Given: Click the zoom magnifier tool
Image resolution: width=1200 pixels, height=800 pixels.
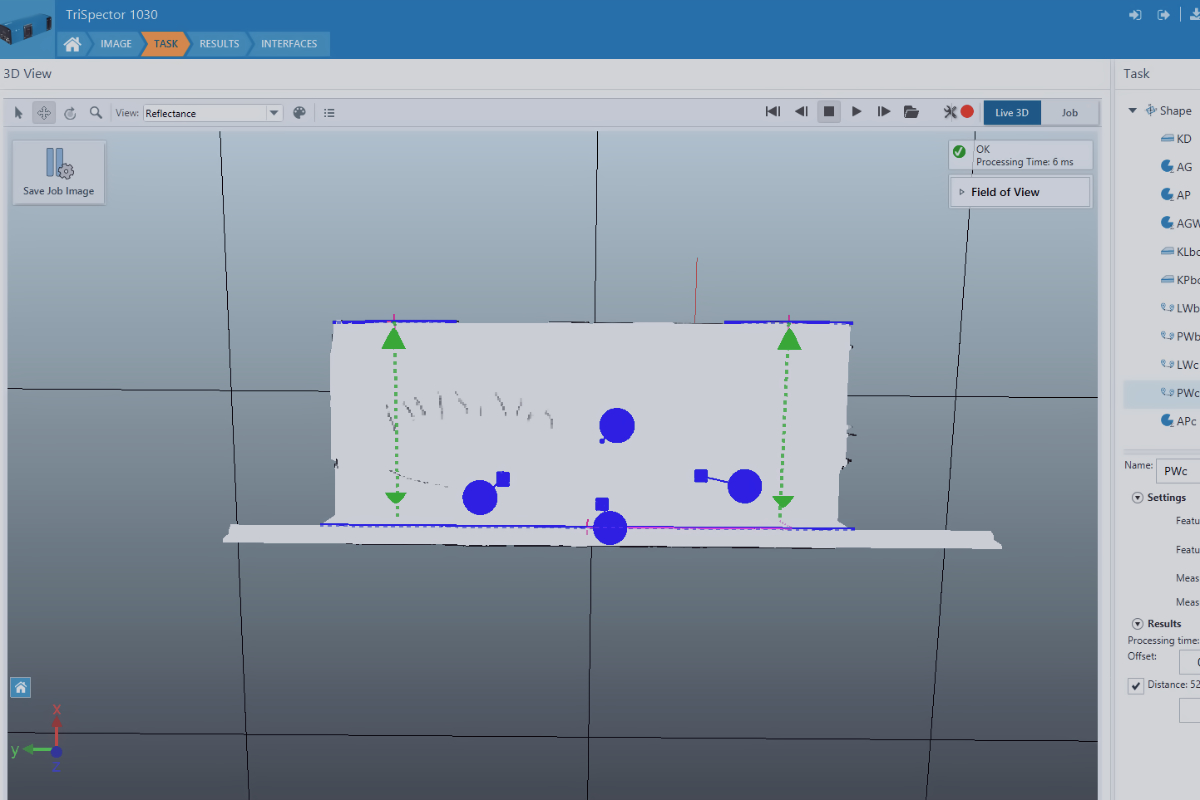Looking at the screenshot, I should click(x=96, y=113).
